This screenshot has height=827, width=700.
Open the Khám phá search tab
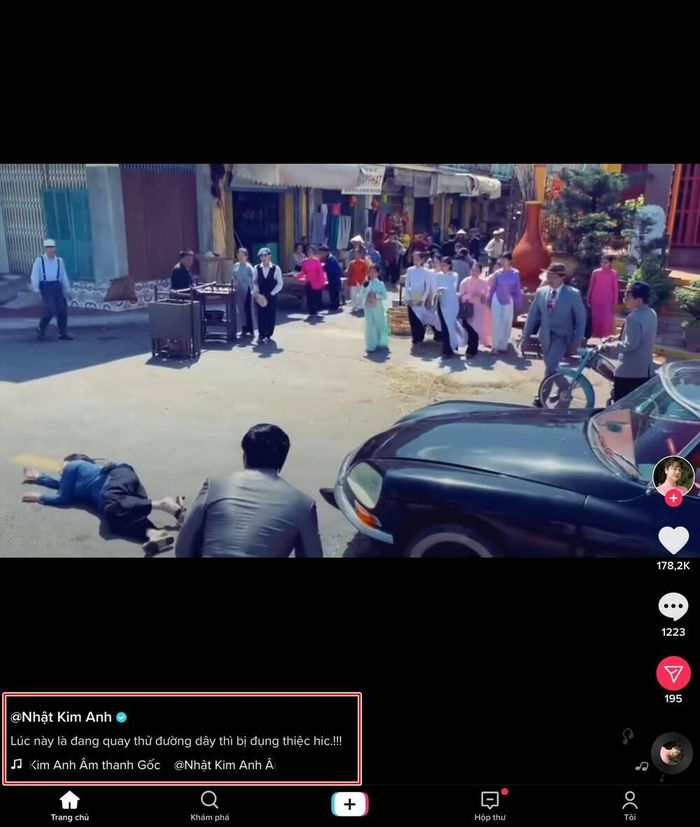tap(209, 806)
